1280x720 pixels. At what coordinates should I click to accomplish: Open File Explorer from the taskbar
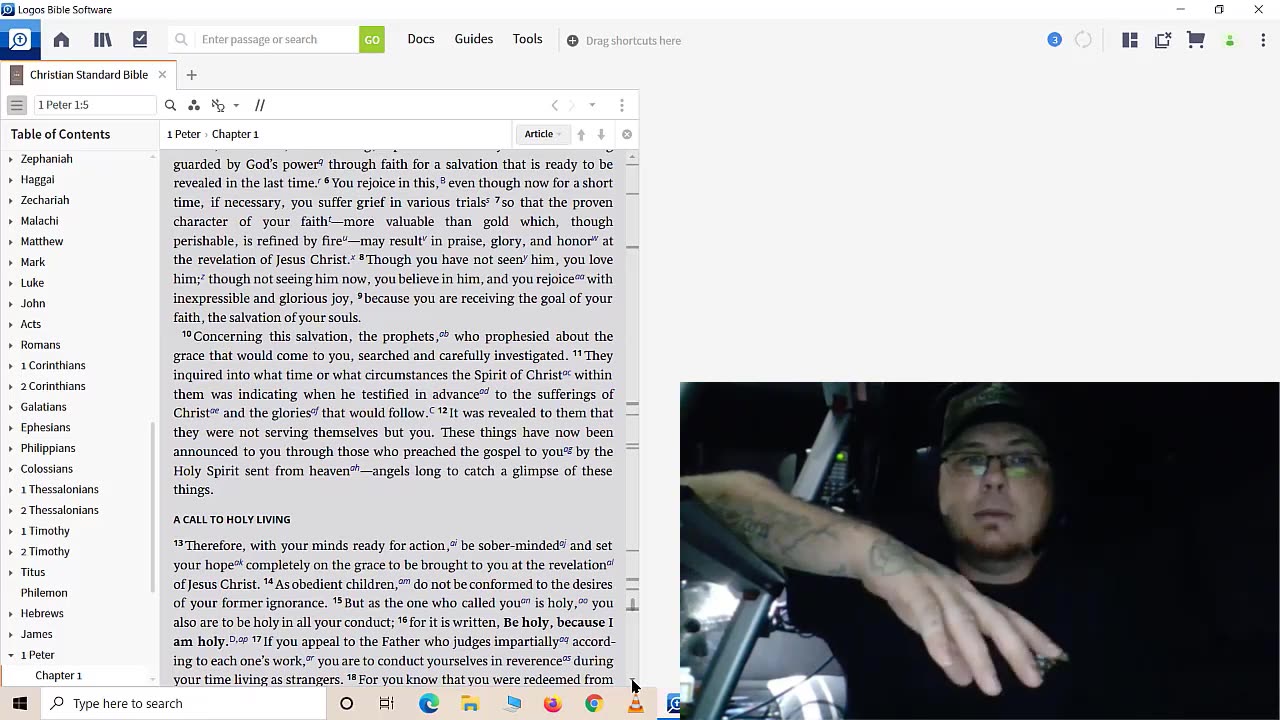[470, 703]
